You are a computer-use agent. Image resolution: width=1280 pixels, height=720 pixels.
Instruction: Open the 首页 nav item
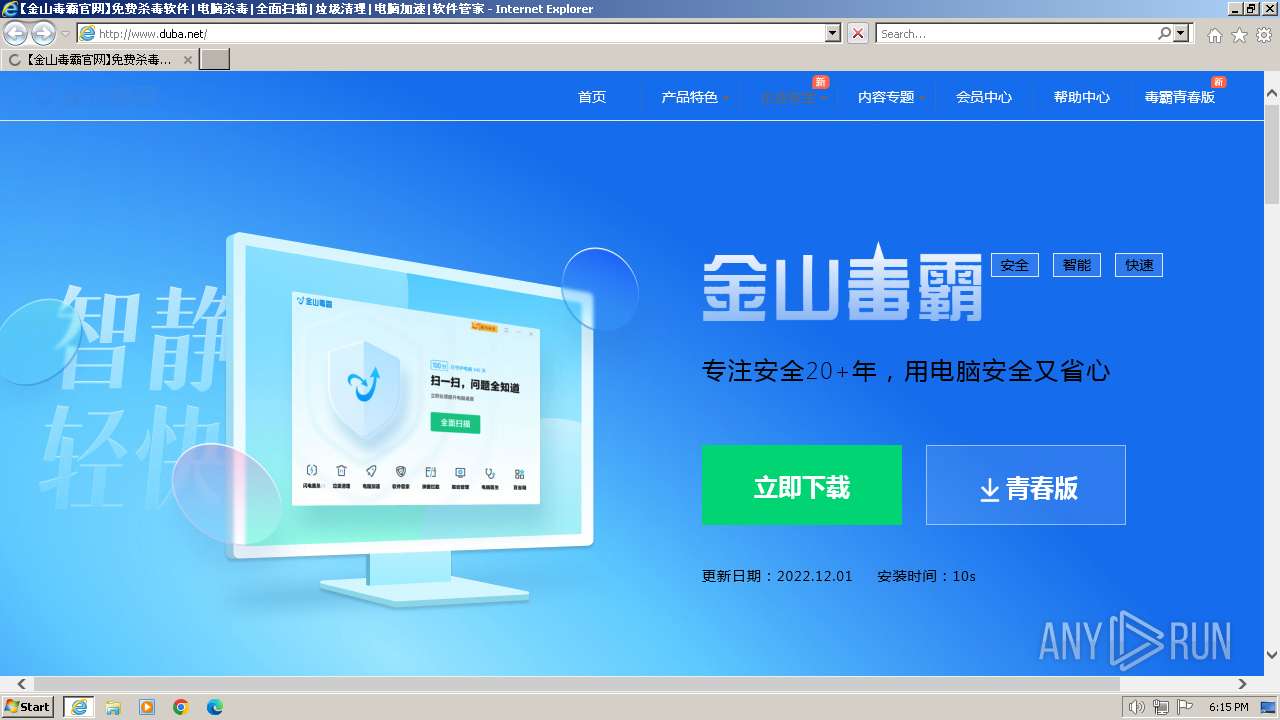point(592,97)
